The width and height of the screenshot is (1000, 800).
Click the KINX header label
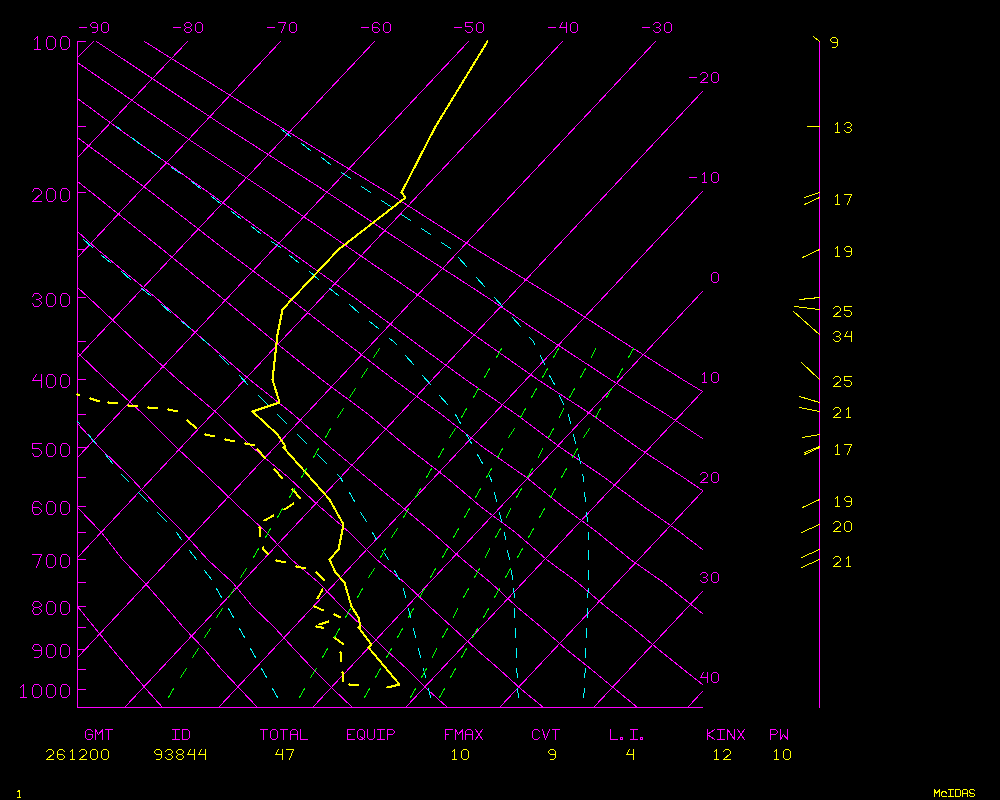click(x=726, y=735)
